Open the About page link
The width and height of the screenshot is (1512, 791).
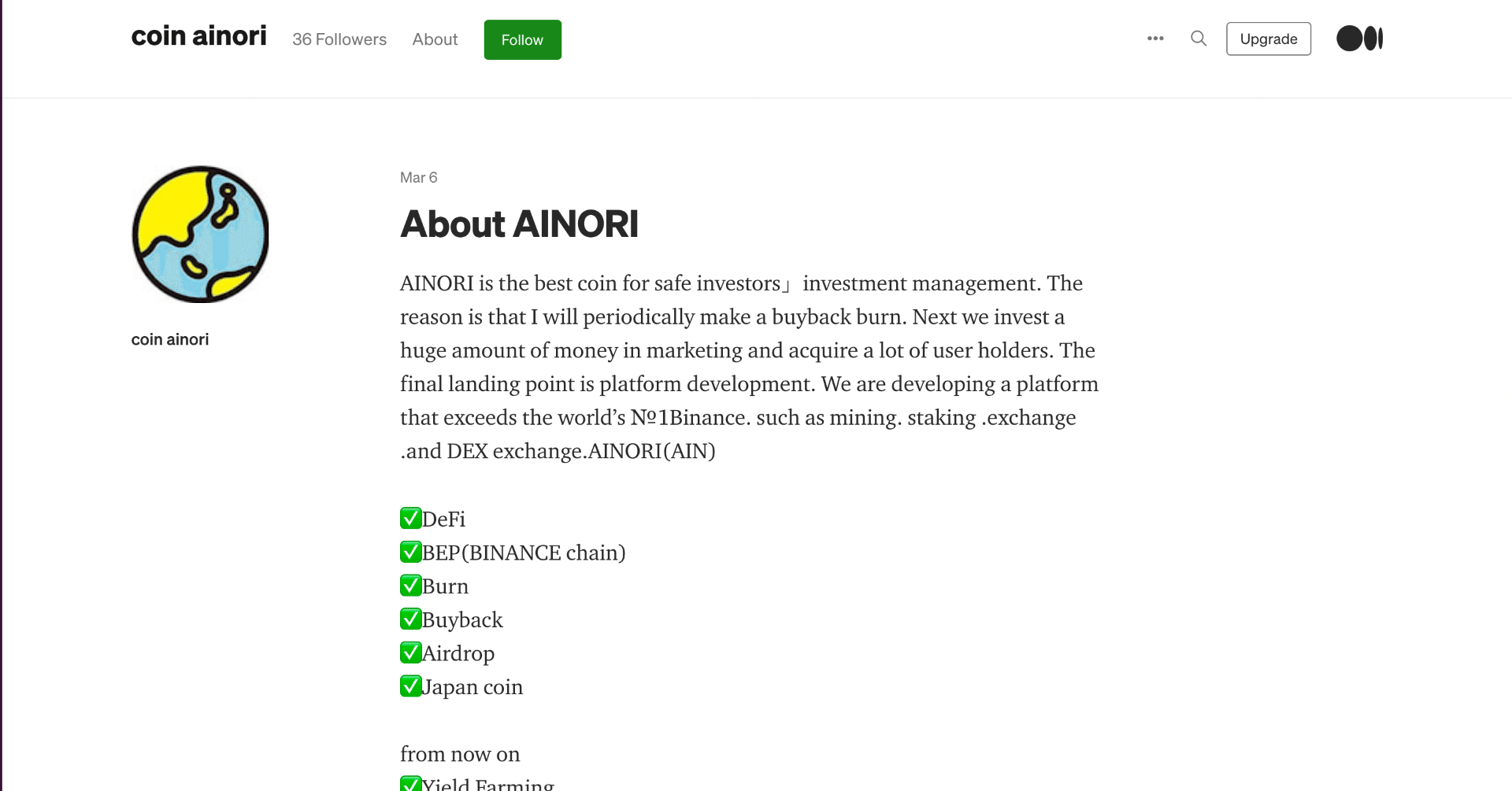click(x=435, y=39)
